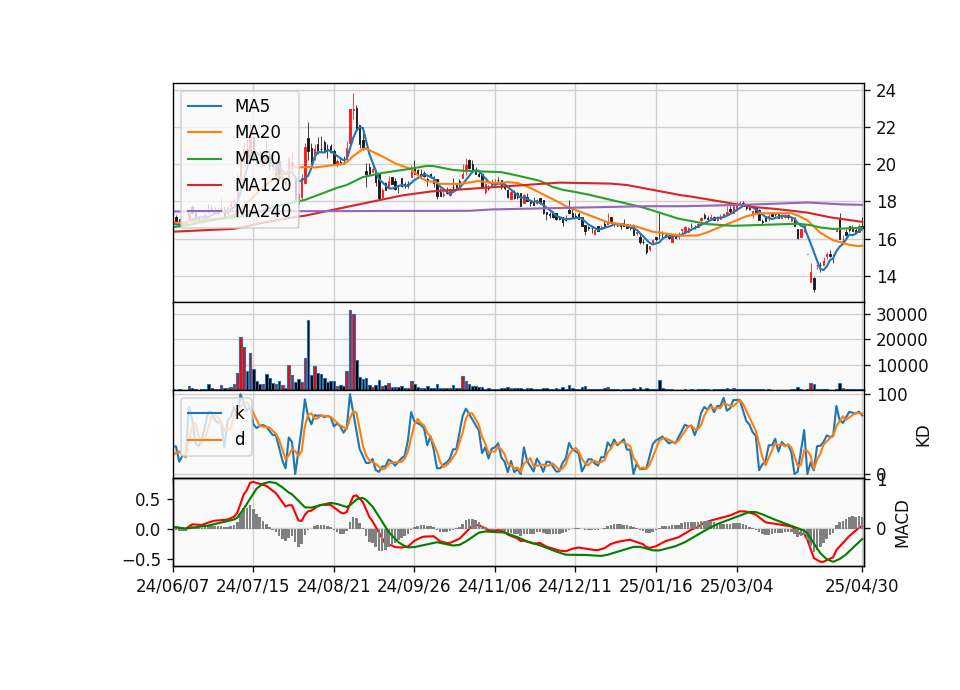
Task: Click the MA60 legend label
Action: [x=257, y=159]
